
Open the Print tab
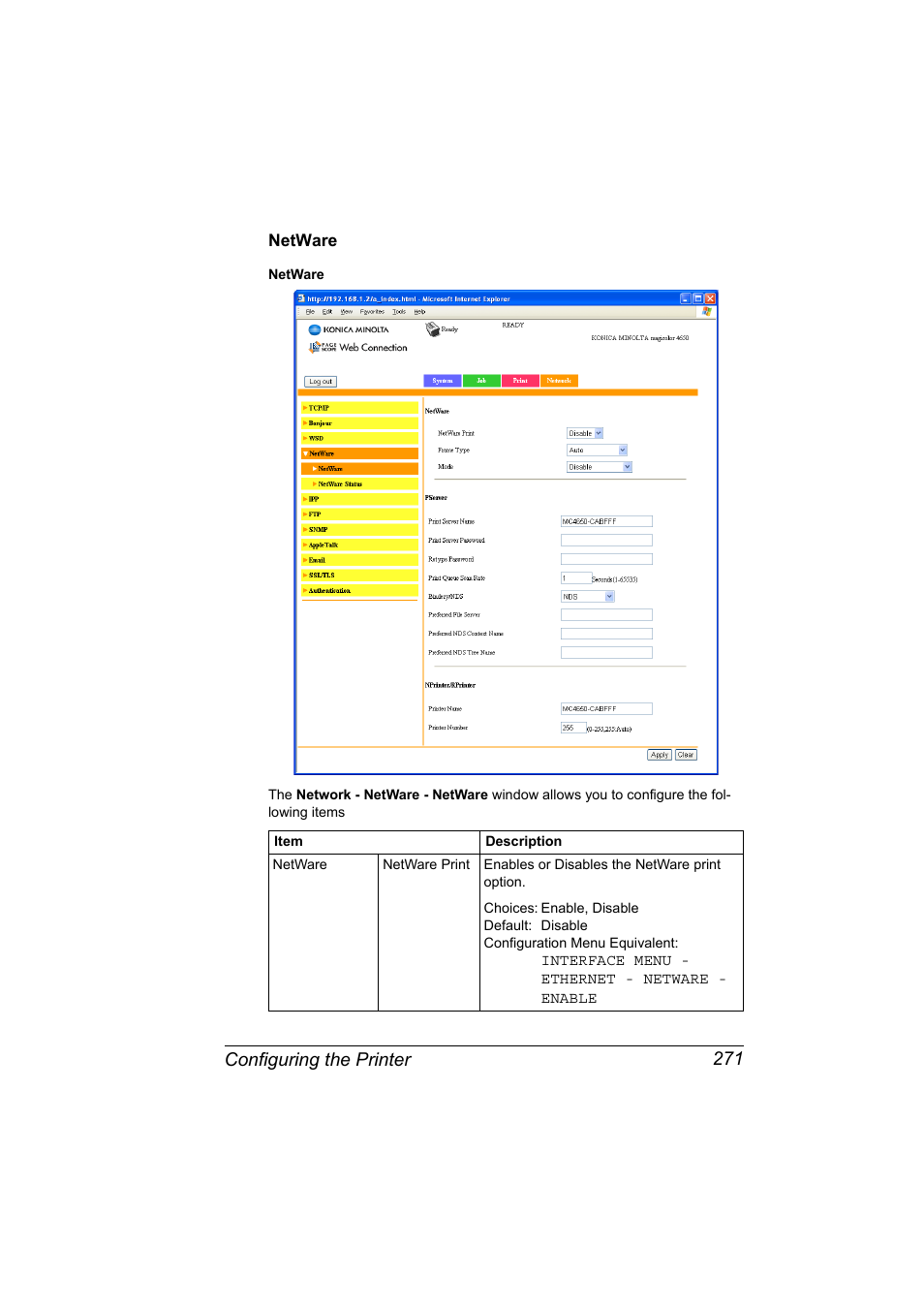[520, 381]
